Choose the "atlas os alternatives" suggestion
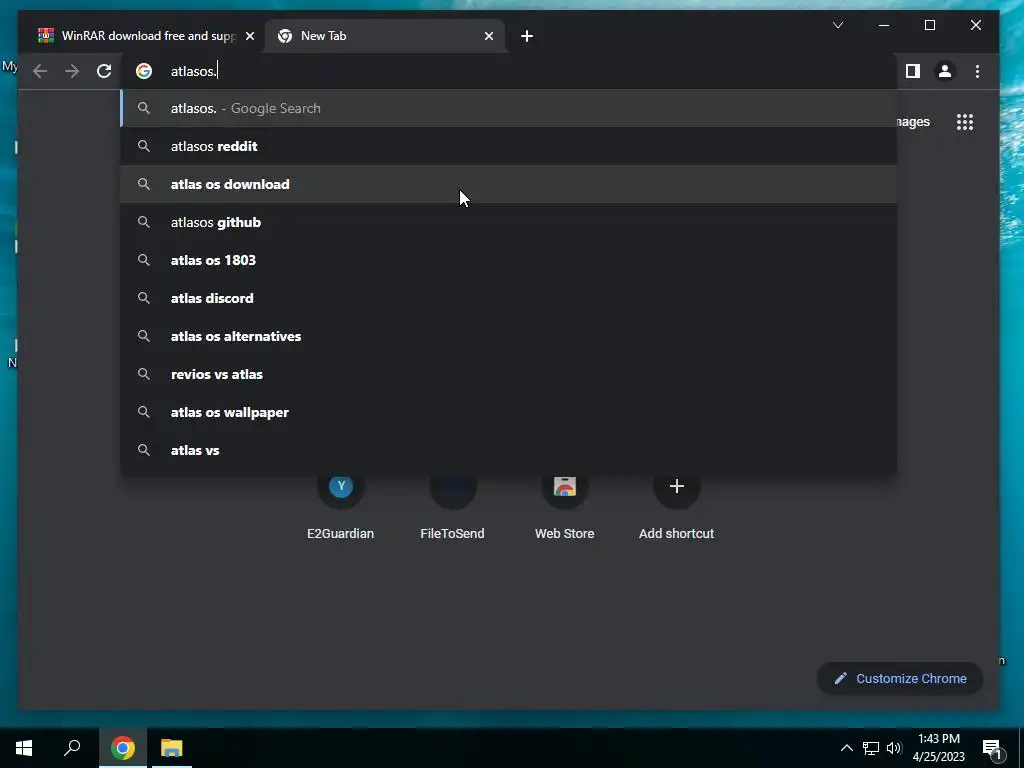 pos(509,336)
